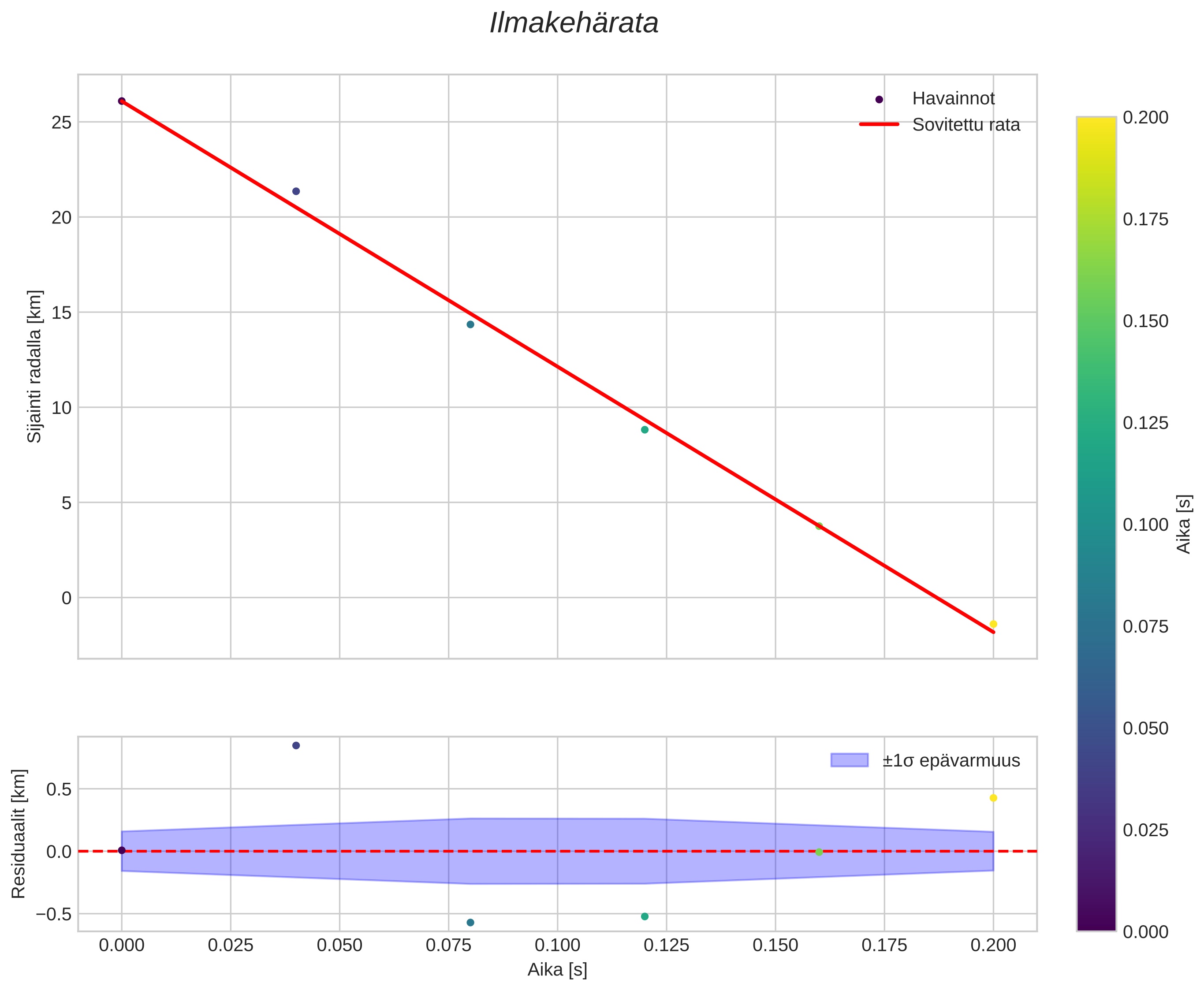Click the ±1σ epävarmuus legend patch
Viewport: 1204px width, 990px height.
click(849, 760)
